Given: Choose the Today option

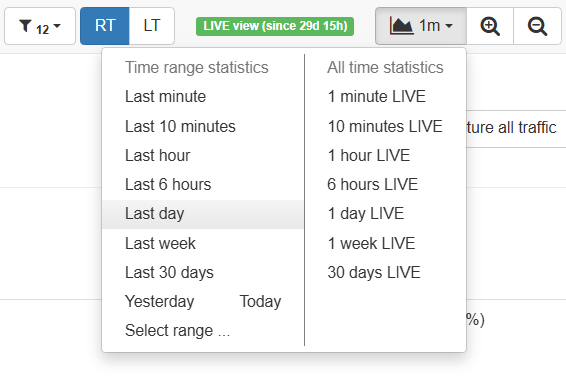Looking at the screenshot, I should click(x=260, y=302).
